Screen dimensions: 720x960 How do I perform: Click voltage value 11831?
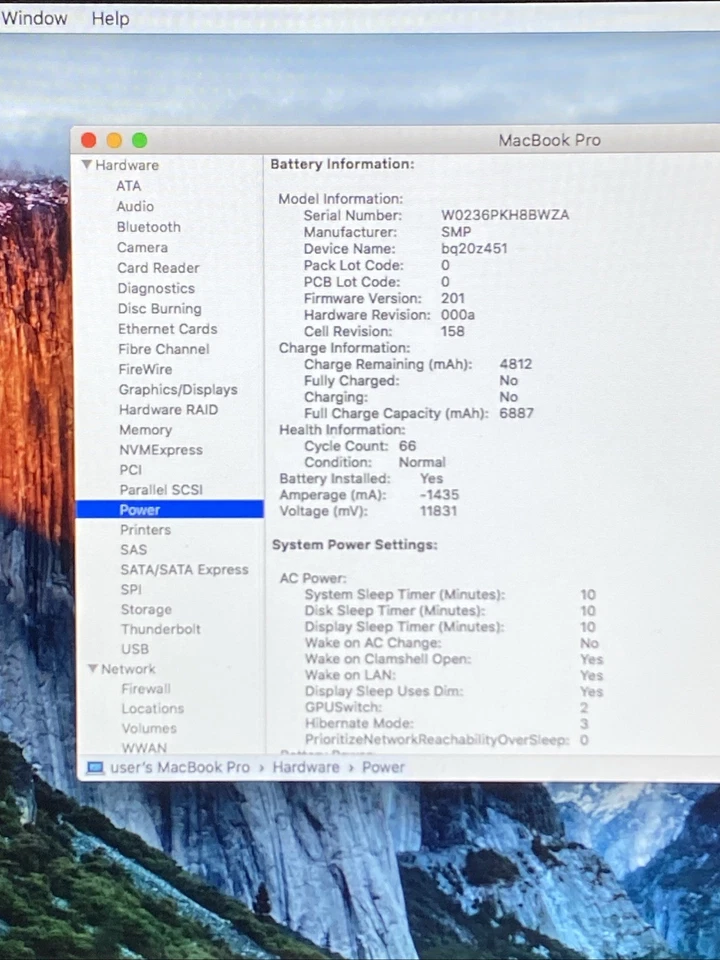438,511
